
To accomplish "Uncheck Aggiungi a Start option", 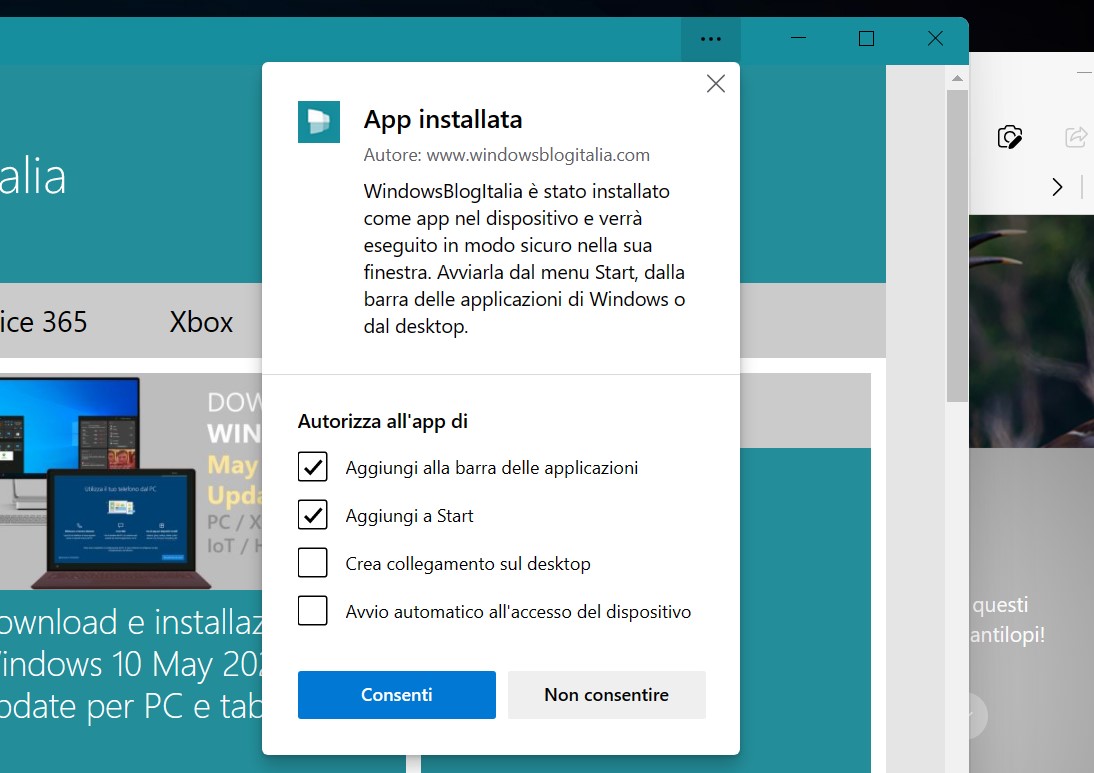I will [x=313, y=515].
